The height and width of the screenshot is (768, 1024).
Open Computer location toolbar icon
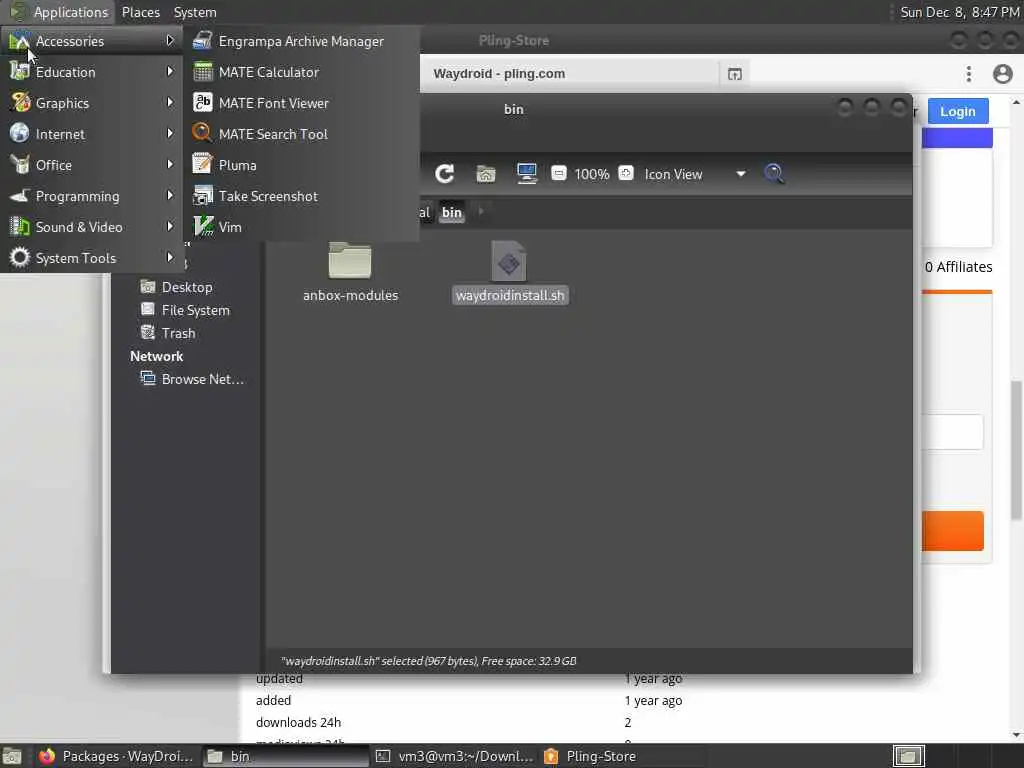pyautogui.click(x=526, y=174)
